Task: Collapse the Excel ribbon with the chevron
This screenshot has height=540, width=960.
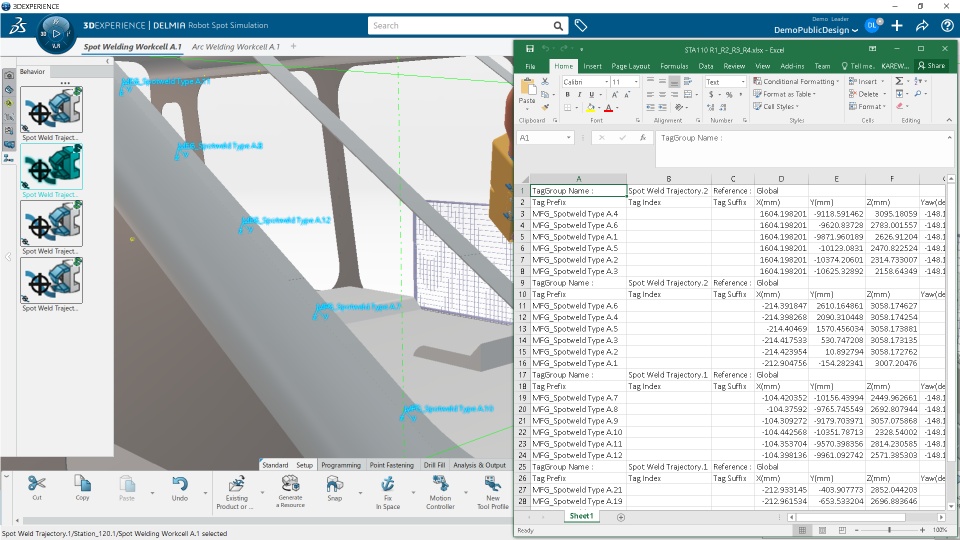Action: click(949, 121)
